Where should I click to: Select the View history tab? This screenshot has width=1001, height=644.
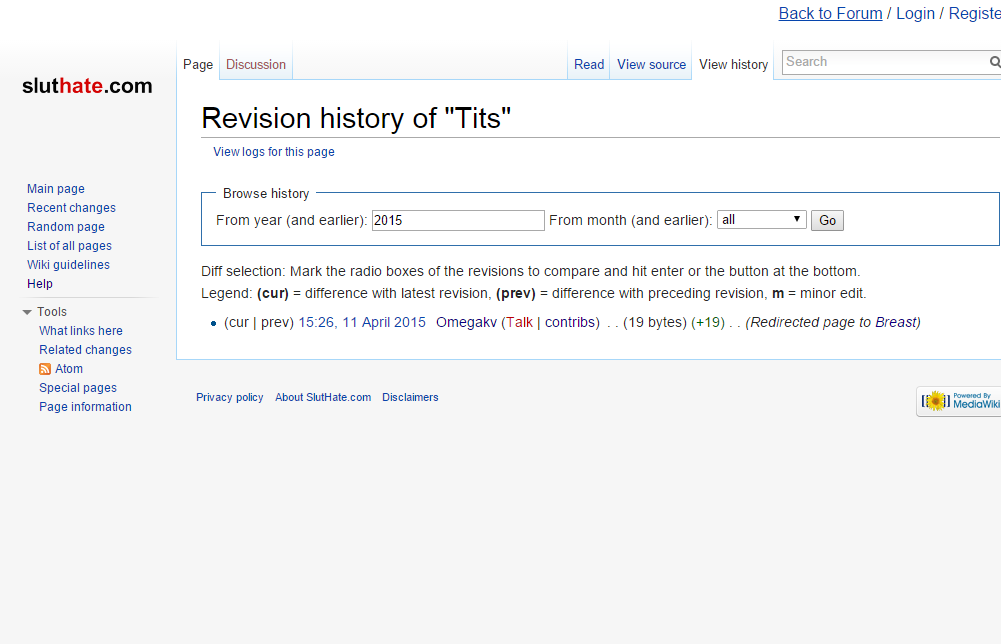pyautogui.click(x=734, y=64)
